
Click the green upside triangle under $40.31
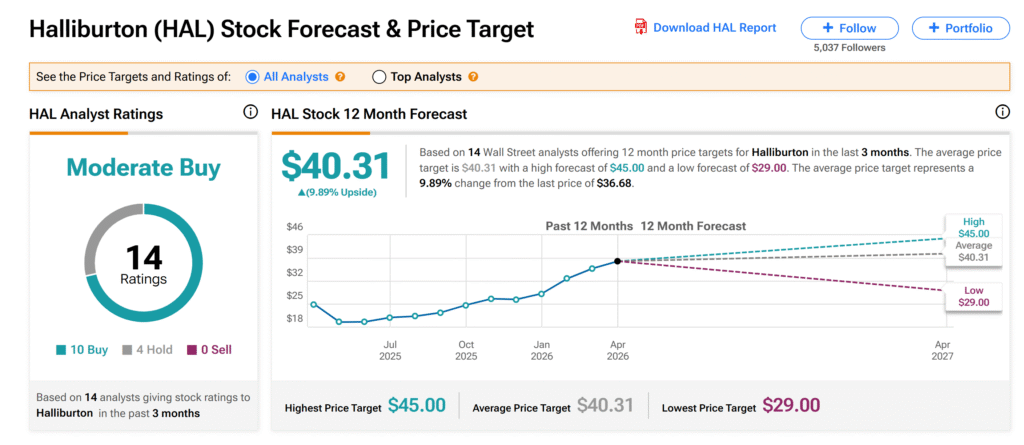point(286,190)
